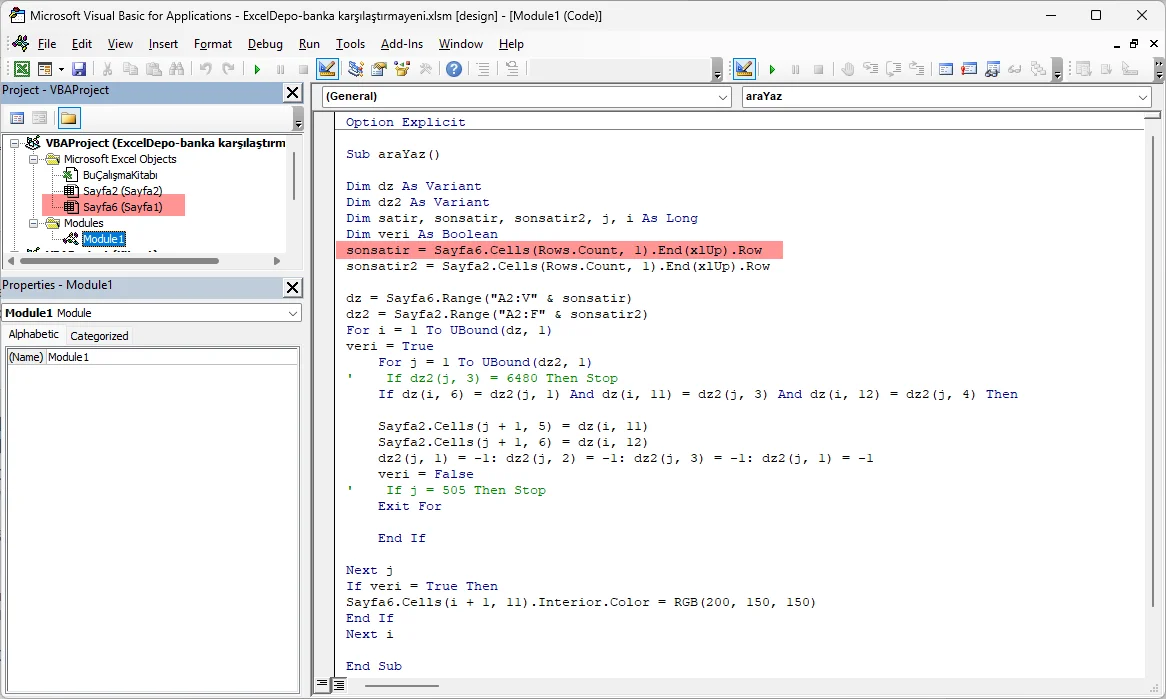Select Sayfa2 (Sayfa2) in the project tree
Screen dimensions: 1166x699
click(x=122, y=191)
